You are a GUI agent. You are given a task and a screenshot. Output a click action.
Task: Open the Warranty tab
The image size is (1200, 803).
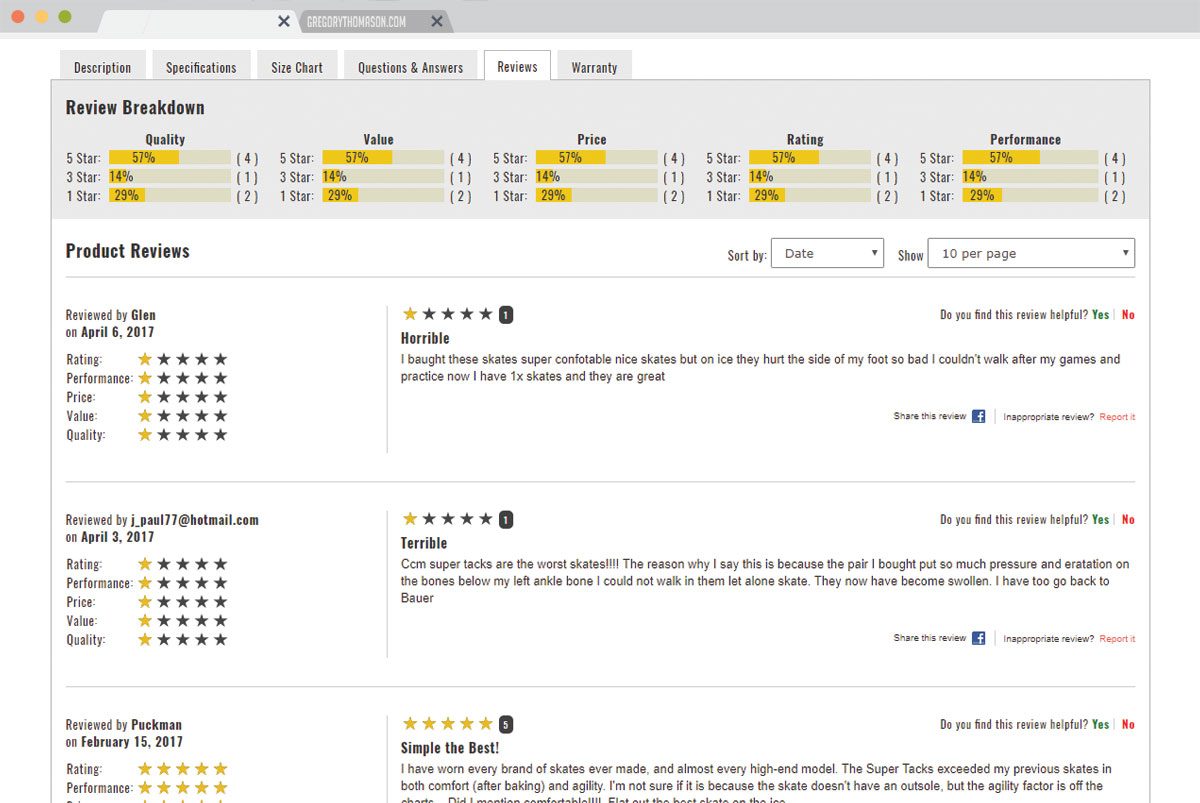pyautogui.click(x=594, y=67)
